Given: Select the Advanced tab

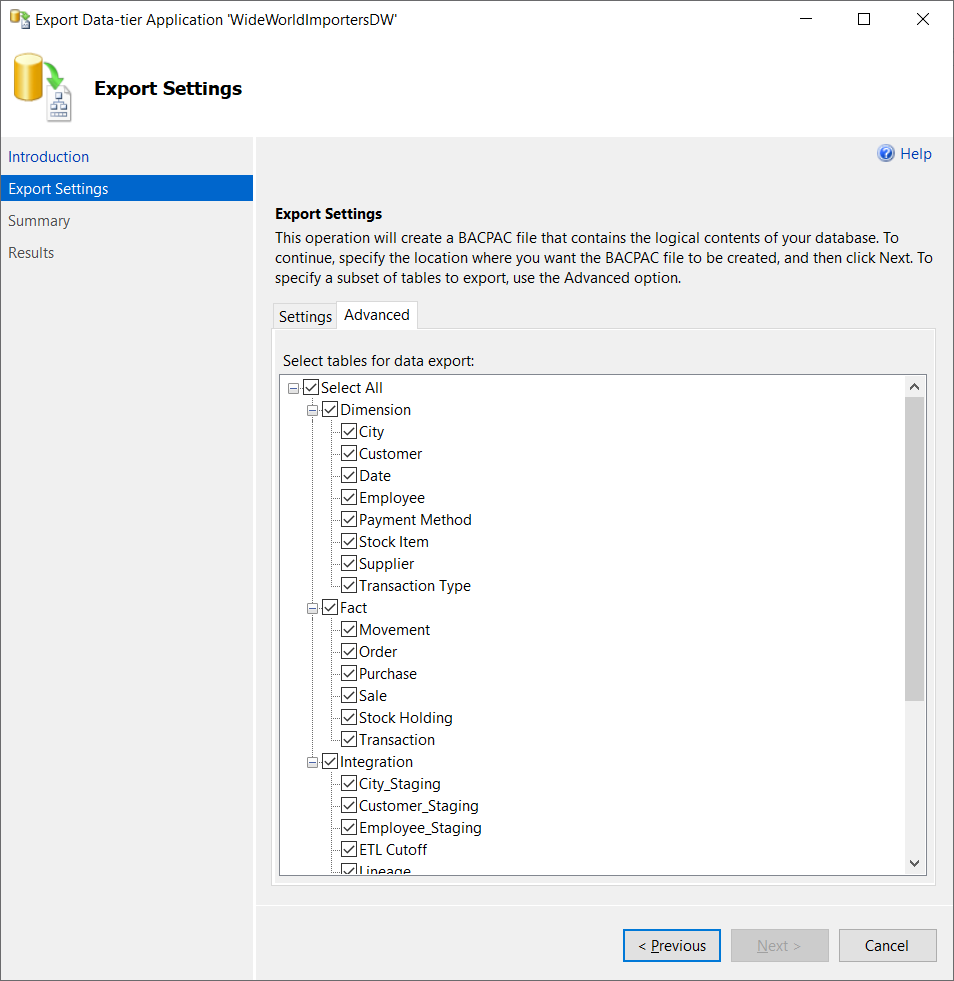Looking at the screenshot, I should tap(377, 314).
